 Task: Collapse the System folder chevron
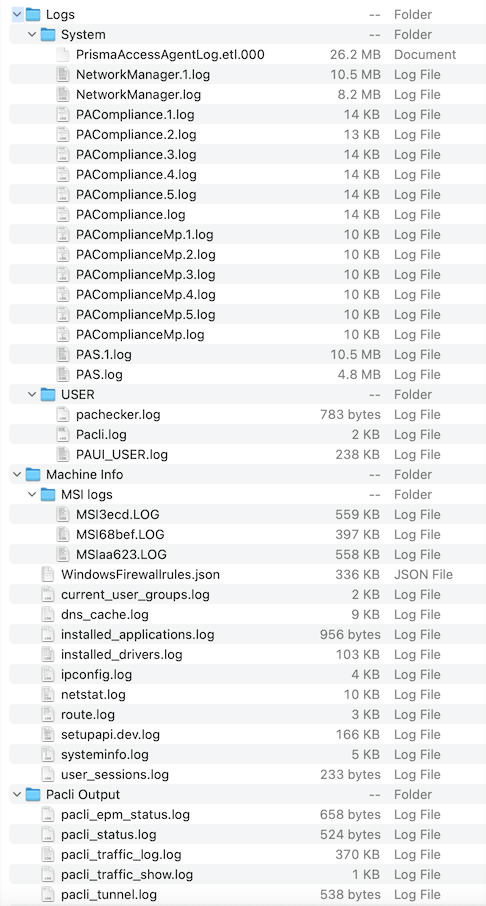(32, 35)
